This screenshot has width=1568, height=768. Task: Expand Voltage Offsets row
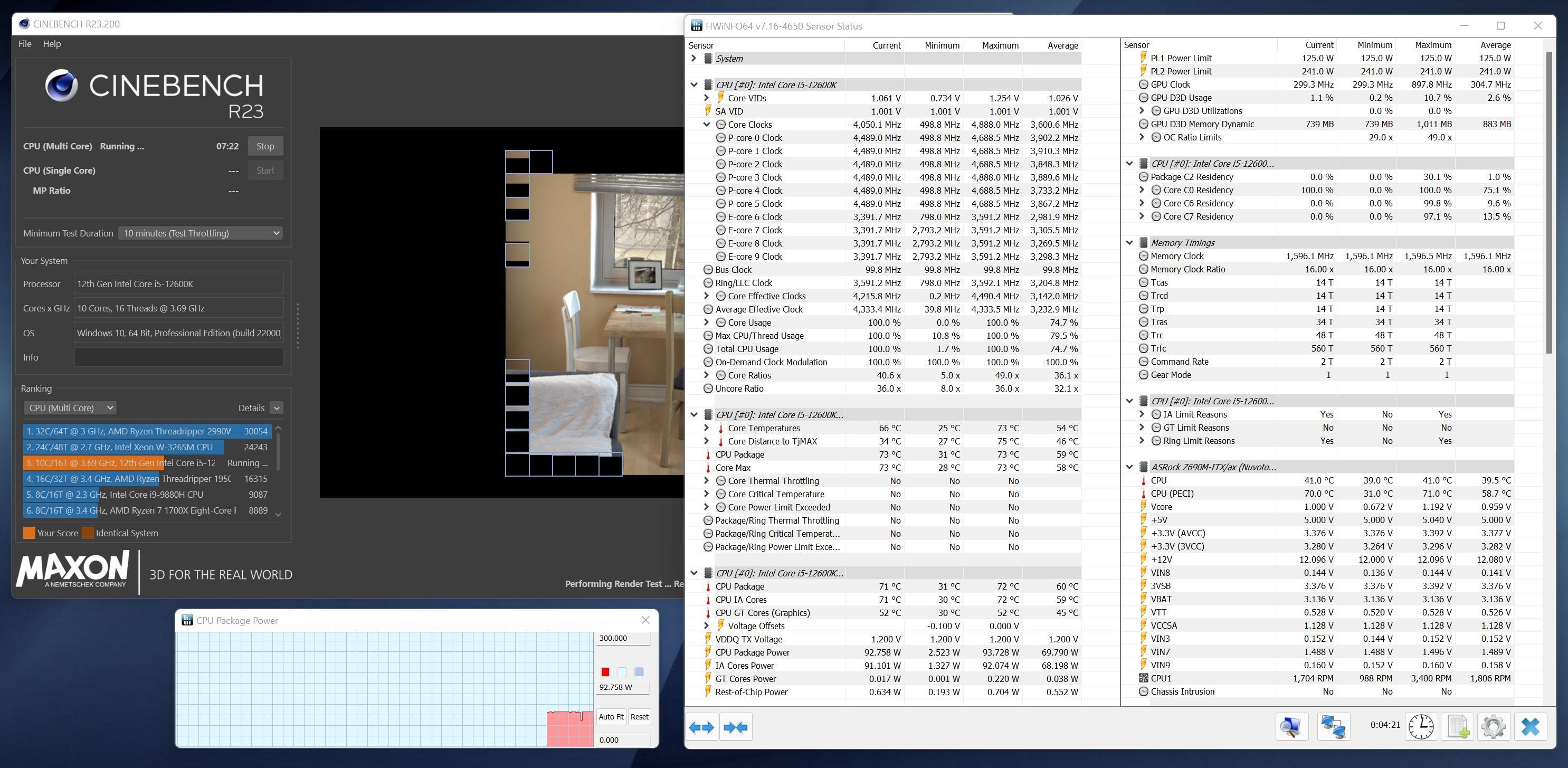(x=706, y=625)
